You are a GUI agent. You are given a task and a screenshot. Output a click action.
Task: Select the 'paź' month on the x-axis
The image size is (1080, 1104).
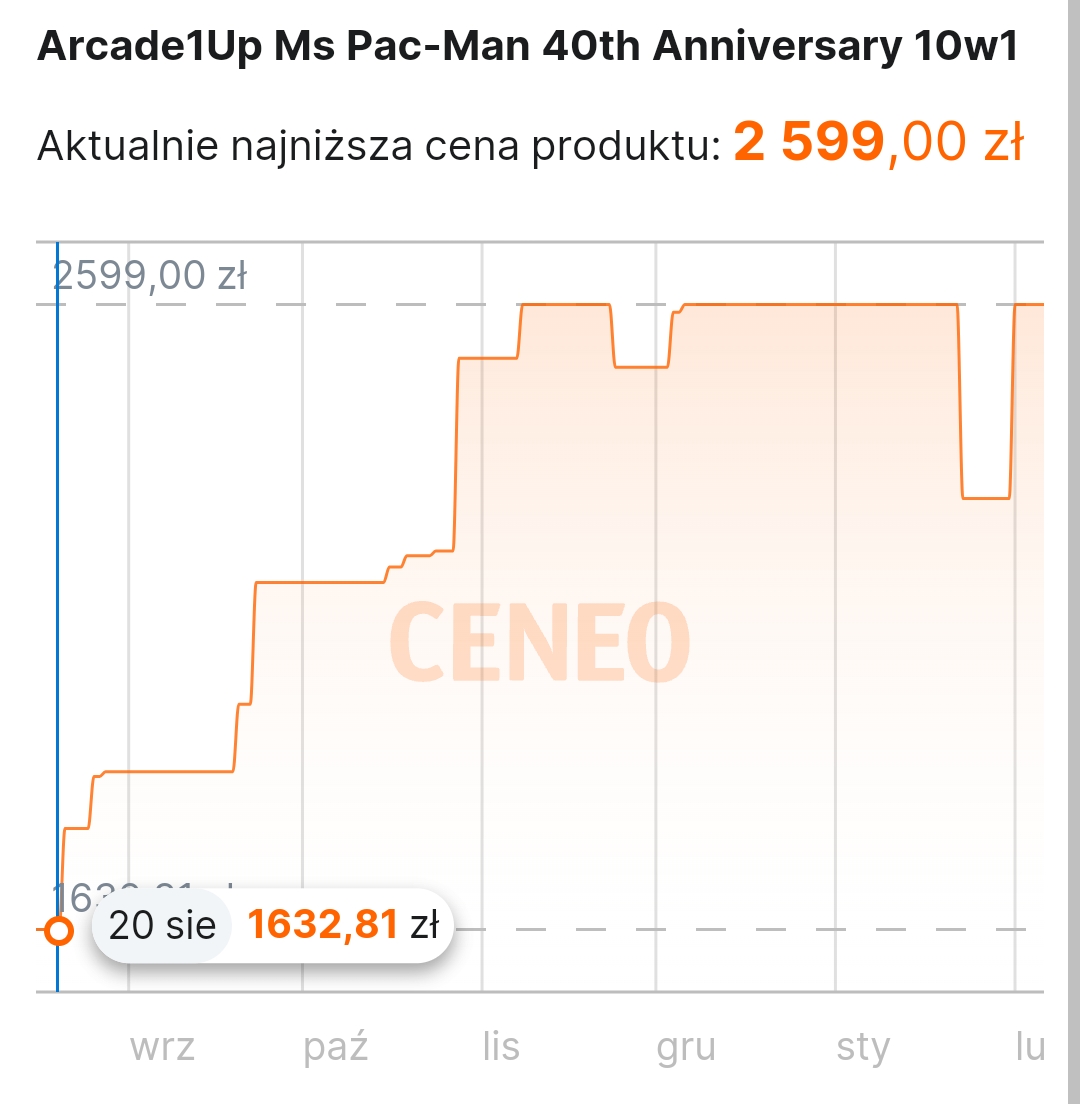(x=336, y=1048)
